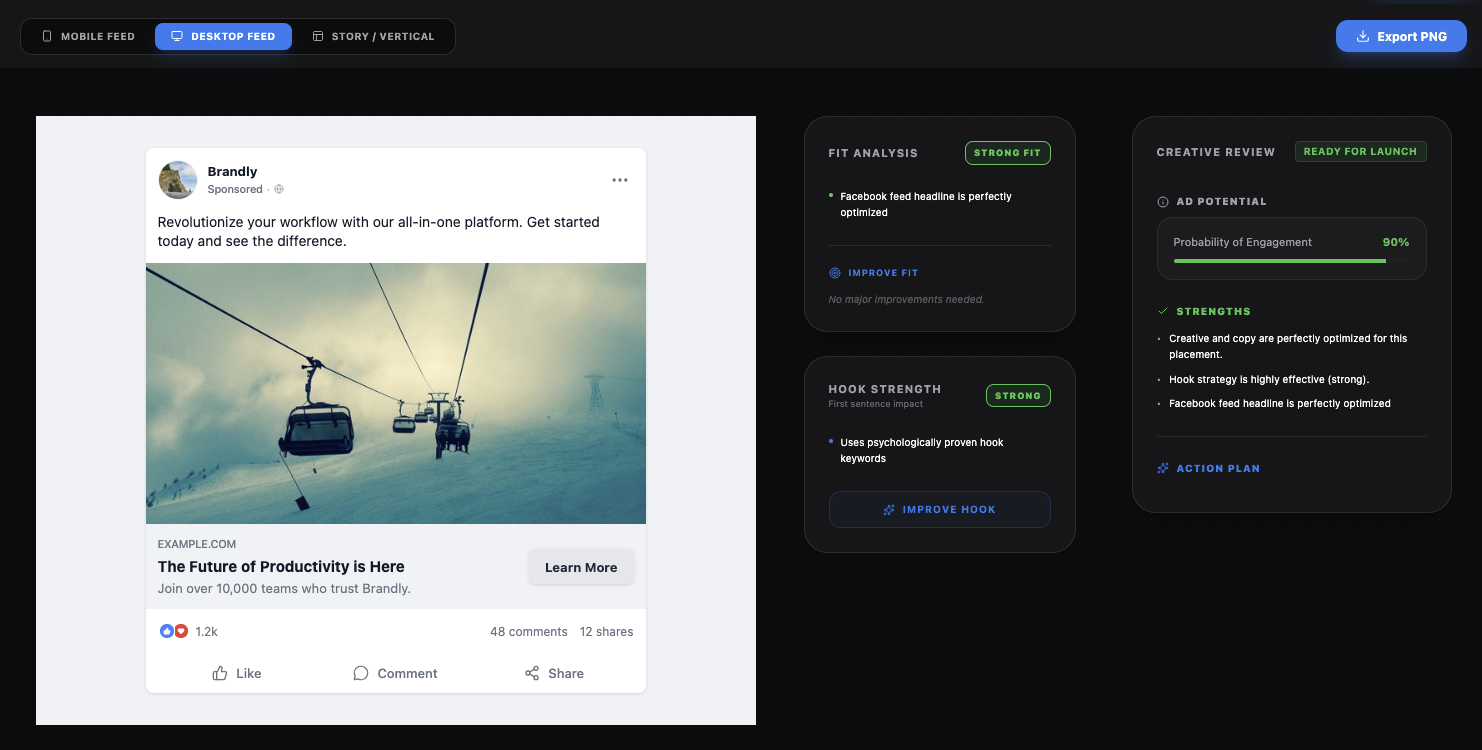Click the Improve Fit link
This screenshot has height=750, width=1482.
coord(873,273)
